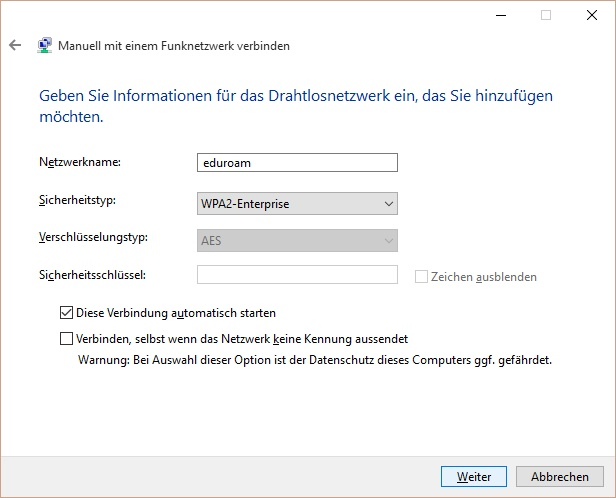Focus the Netzwerkname field containing eduroam
Image resolution: width=616 pixels, height=498 pixels.
coord(297,163)
